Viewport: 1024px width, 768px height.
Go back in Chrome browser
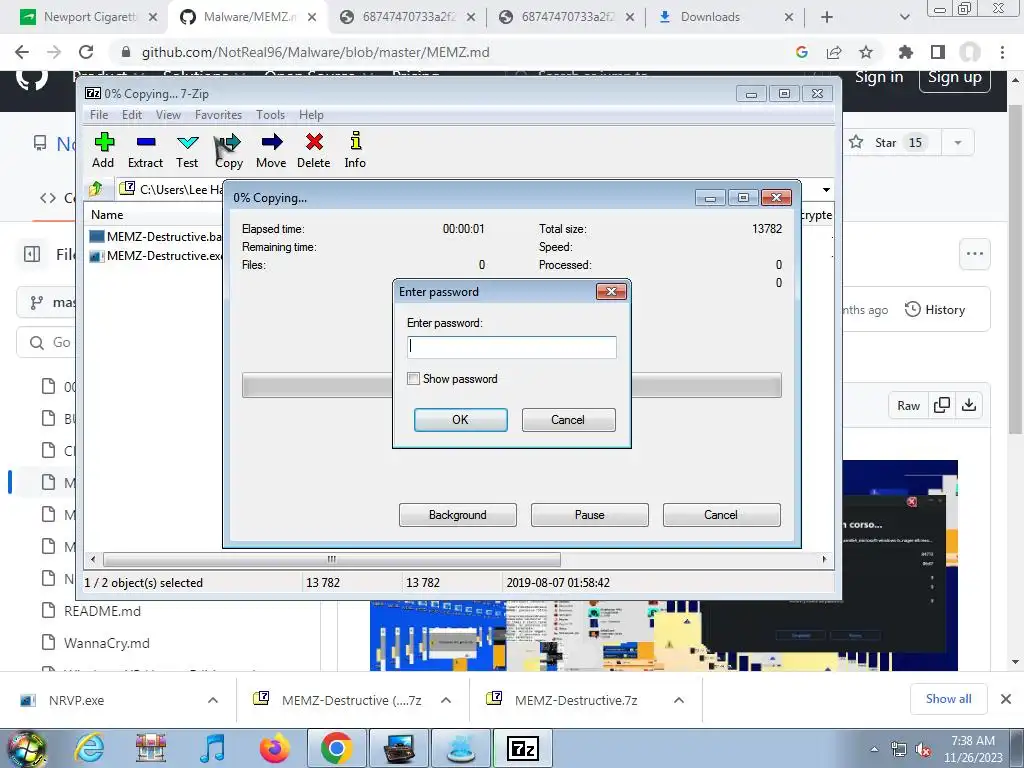[x=22, y=52]
